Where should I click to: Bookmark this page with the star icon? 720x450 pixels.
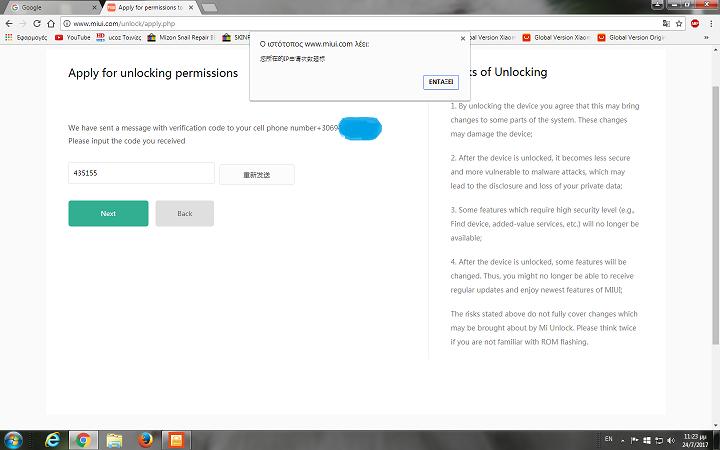(x=679, y=23)
